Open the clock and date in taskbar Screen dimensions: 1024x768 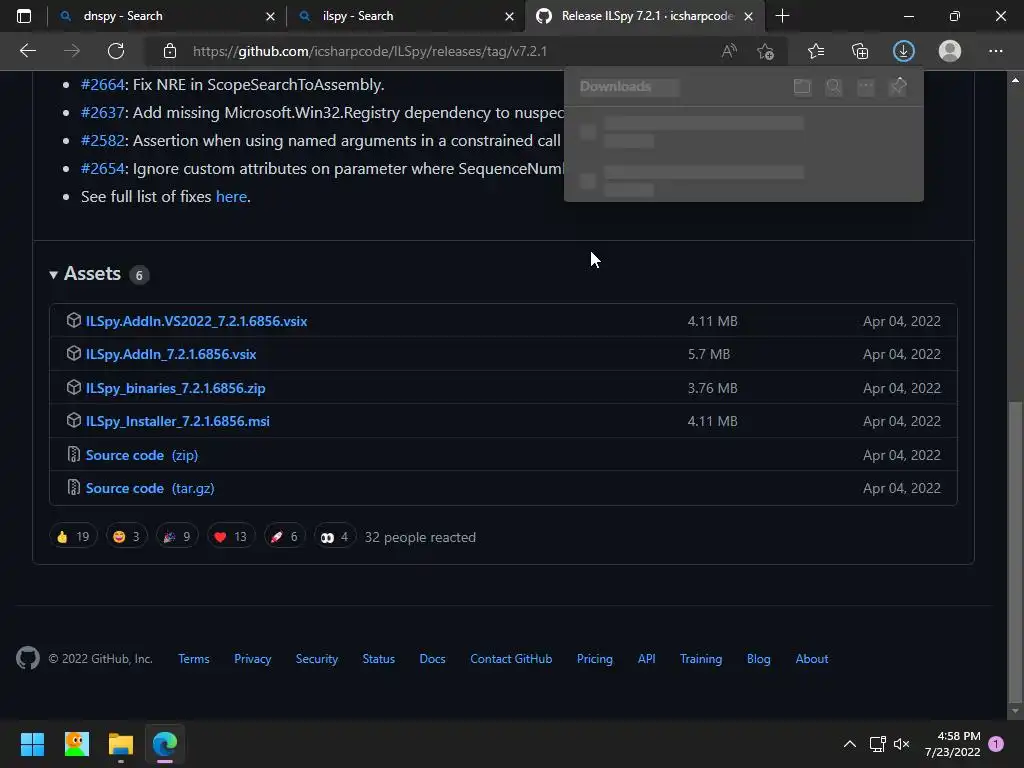(953, 744)
